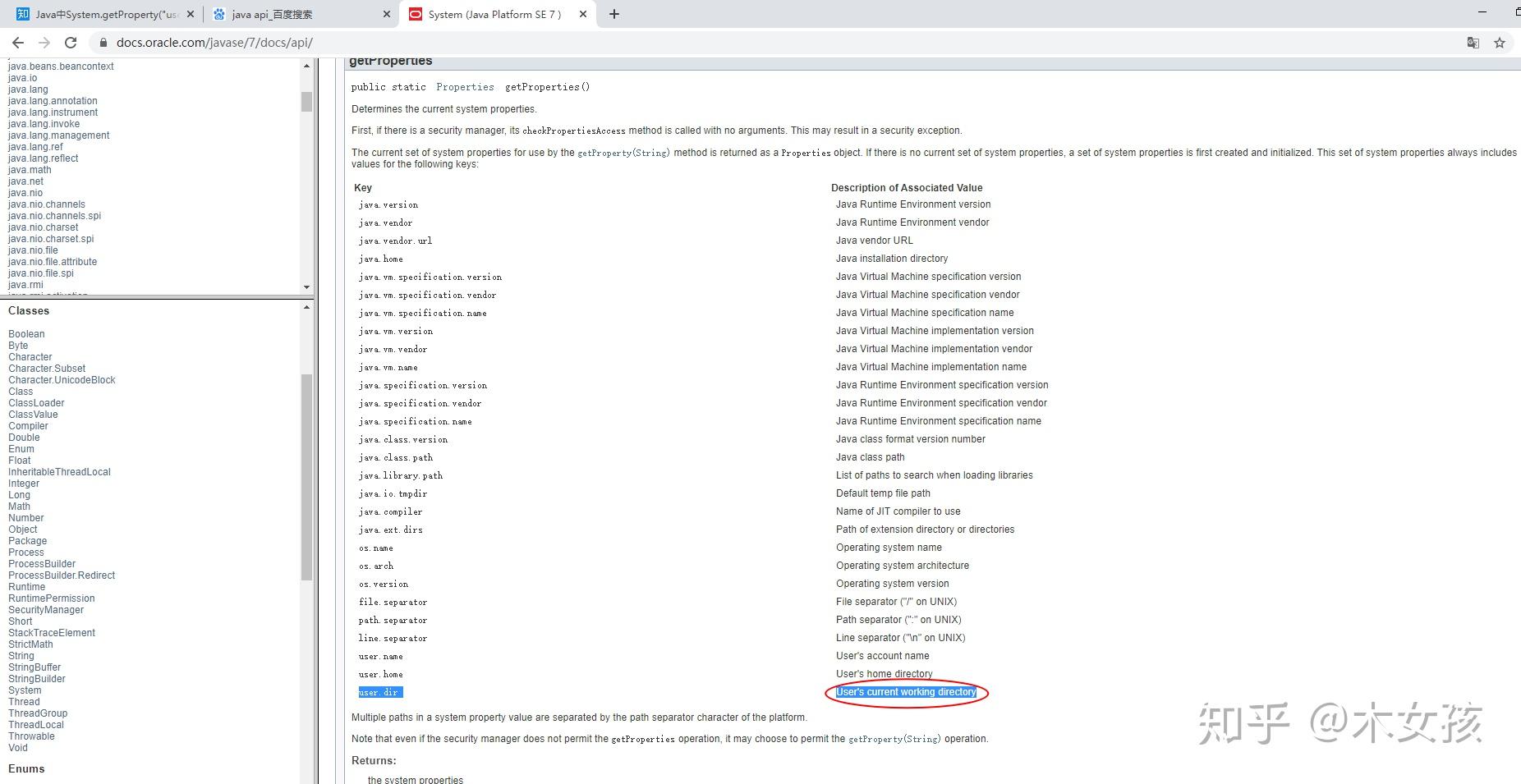The height and width of the screenshot is (784, 1521).
Task: Click the forward navigation arrow
Action: click(x=43, y=42)
